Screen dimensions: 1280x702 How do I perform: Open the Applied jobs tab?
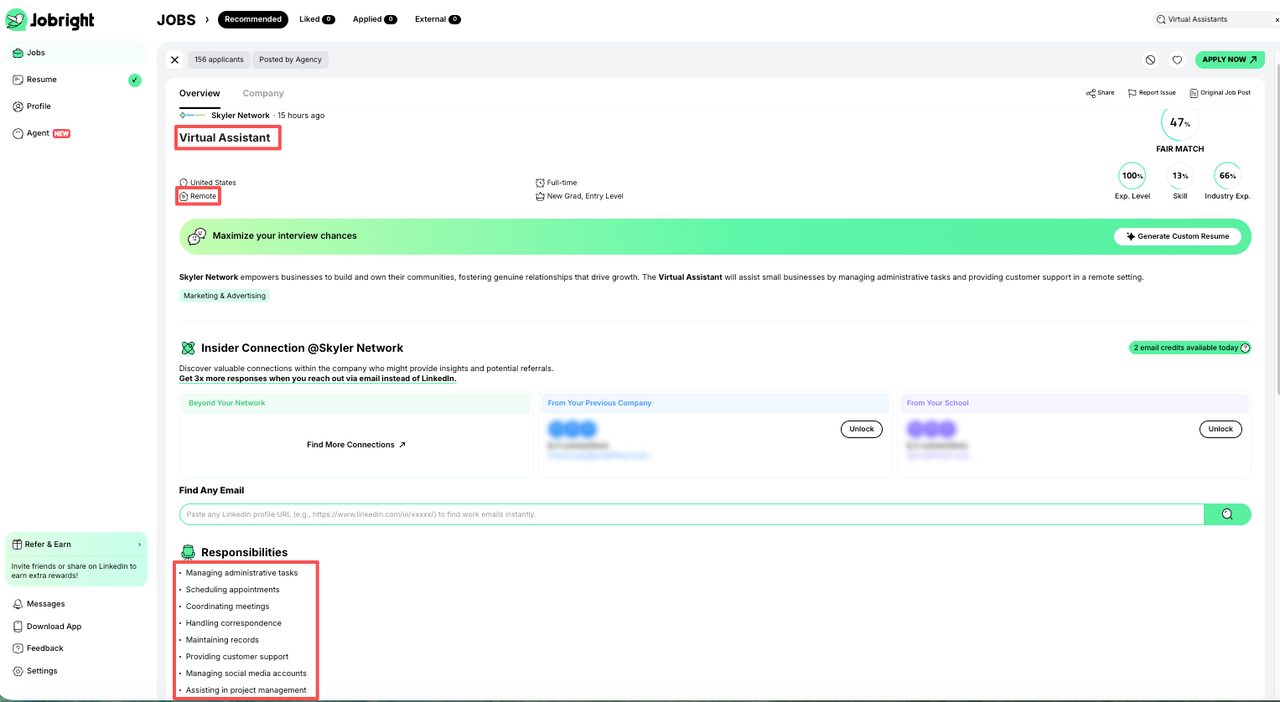[375, 19]
